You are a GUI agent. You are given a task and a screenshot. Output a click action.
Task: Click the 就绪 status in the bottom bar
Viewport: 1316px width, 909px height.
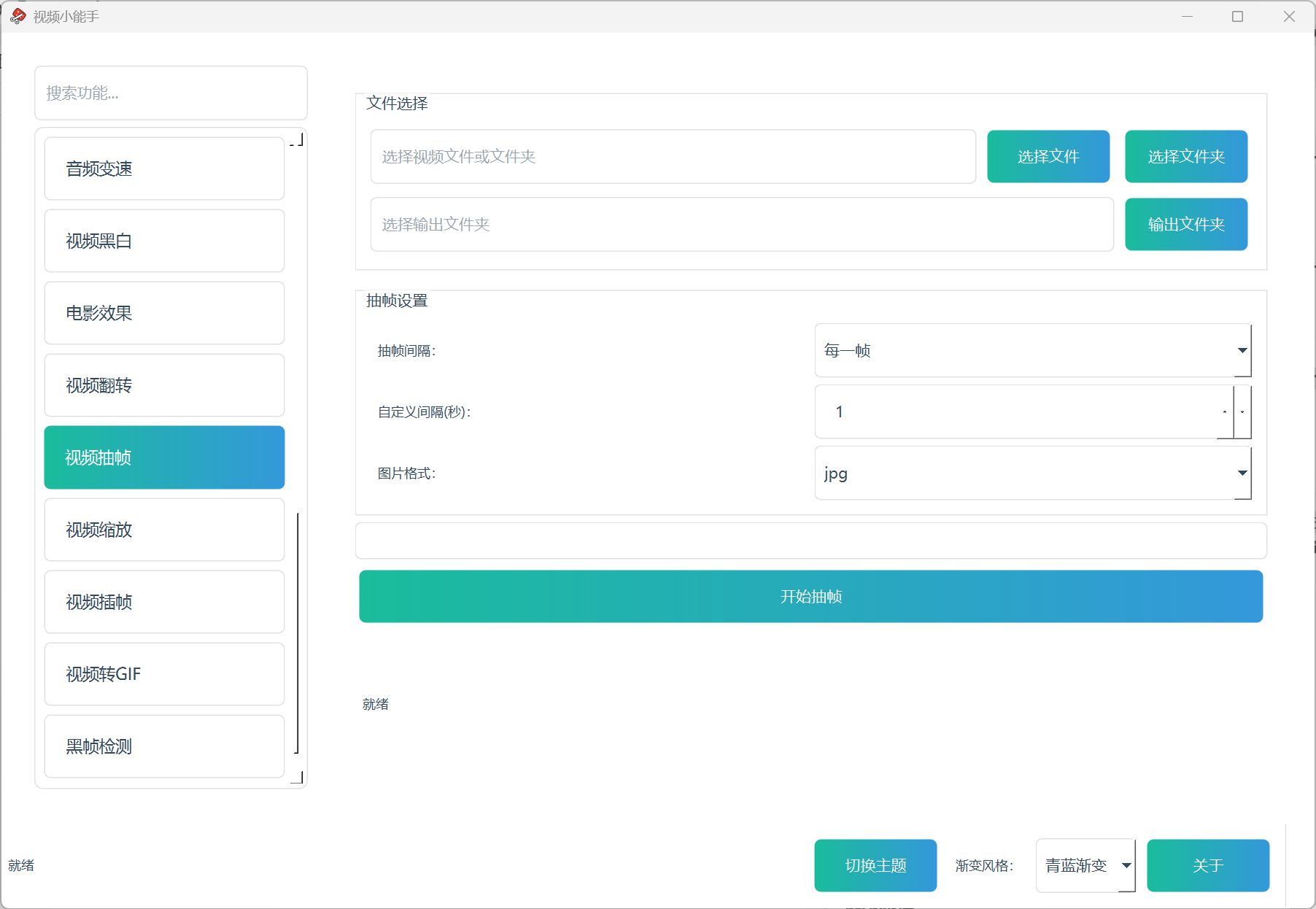click(21, 865)
